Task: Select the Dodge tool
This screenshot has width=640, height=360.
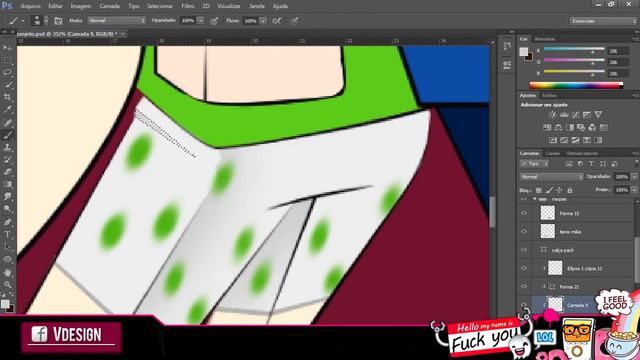Action: pos(7,209)
